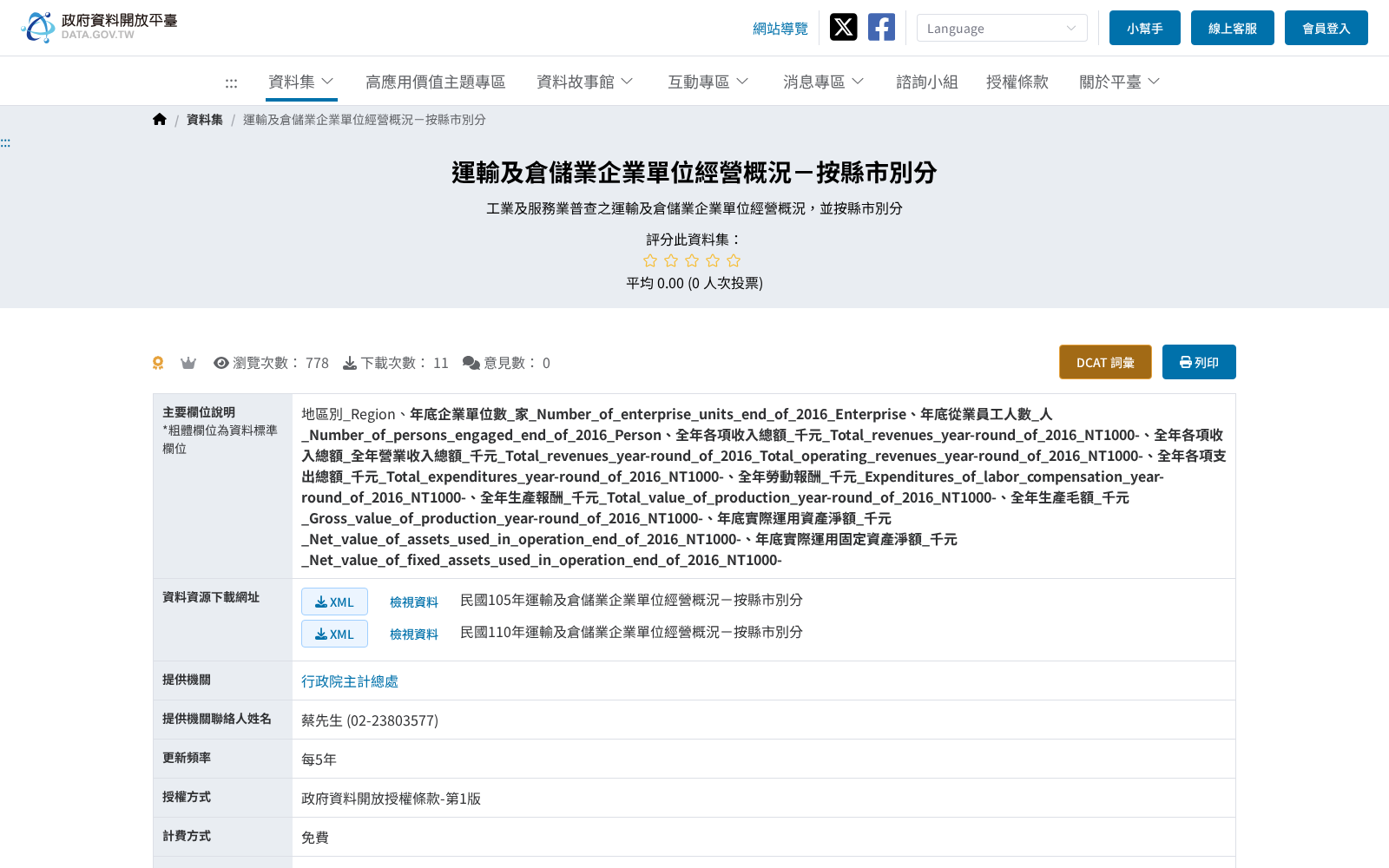Expand the 資料故事館 menu
The height and width of the screenshot is (868, 1389).
[x=584, y=82]
